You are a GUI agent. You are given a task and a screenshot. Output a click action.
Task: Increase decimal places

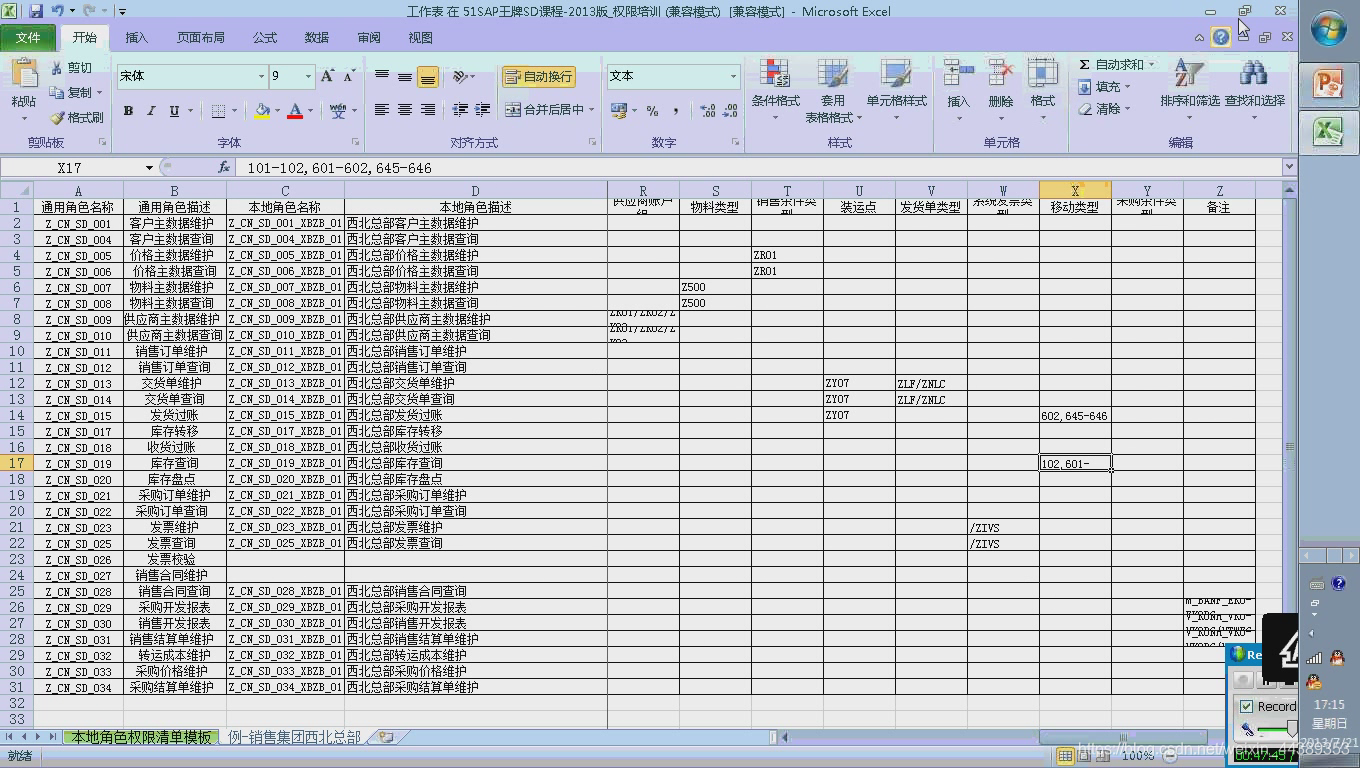[x=708, y=111]
